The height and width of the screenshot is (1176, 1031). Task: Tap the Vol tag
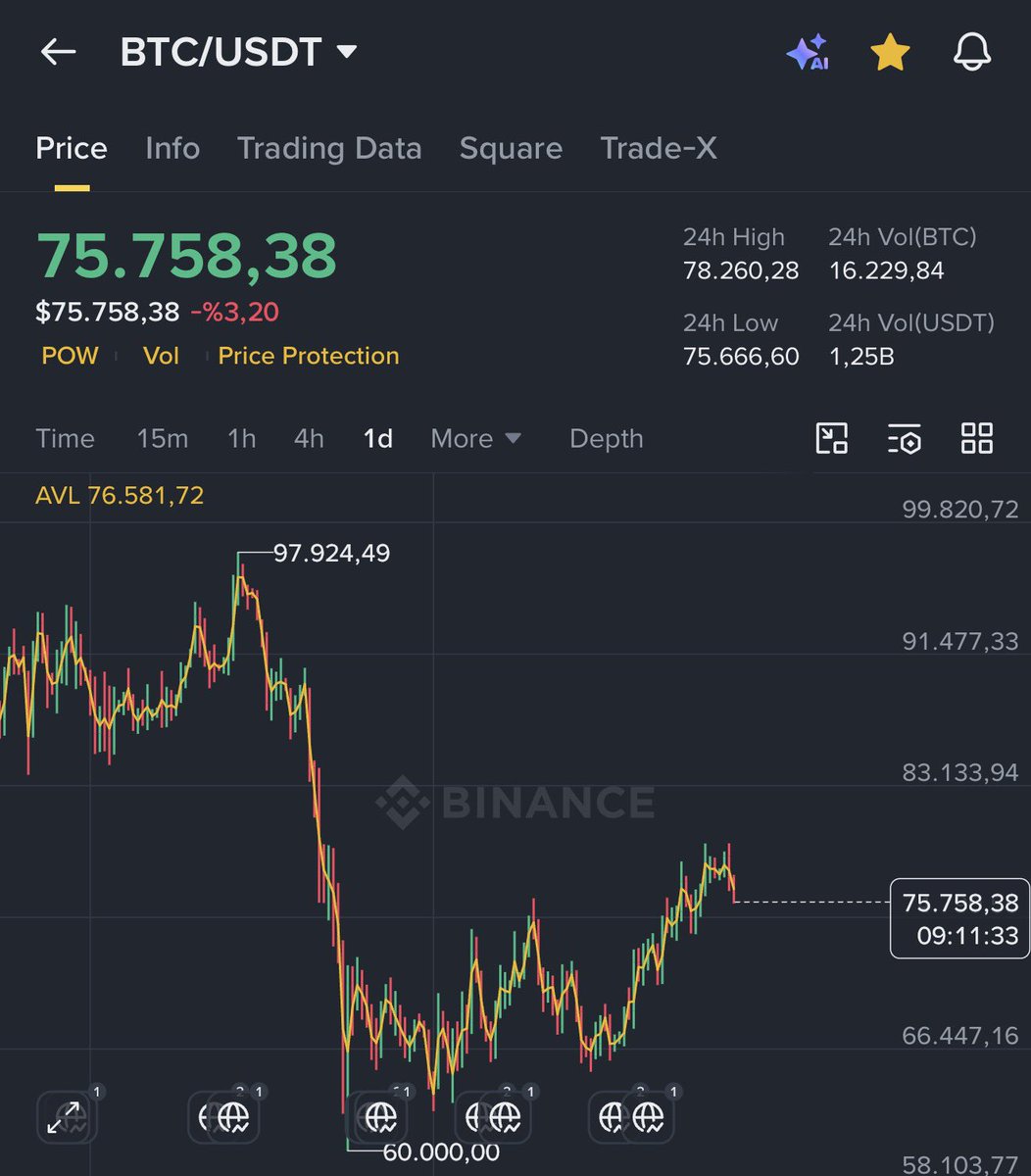pos(161,356)
